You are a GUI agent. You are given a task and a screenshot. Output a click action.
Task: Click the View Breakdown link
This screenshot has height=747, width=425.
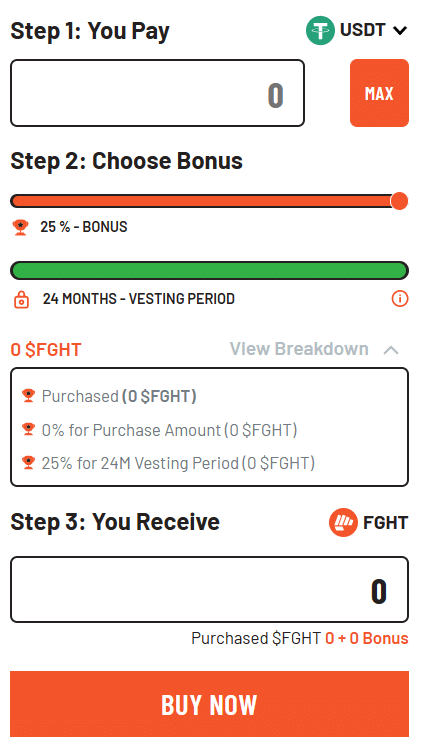299,349
